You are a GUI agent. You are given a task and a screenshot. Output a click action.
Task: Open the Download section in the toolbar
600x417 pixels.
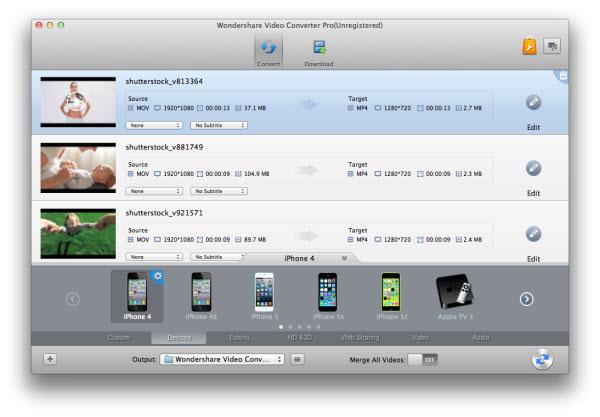(x=319, y=52)
